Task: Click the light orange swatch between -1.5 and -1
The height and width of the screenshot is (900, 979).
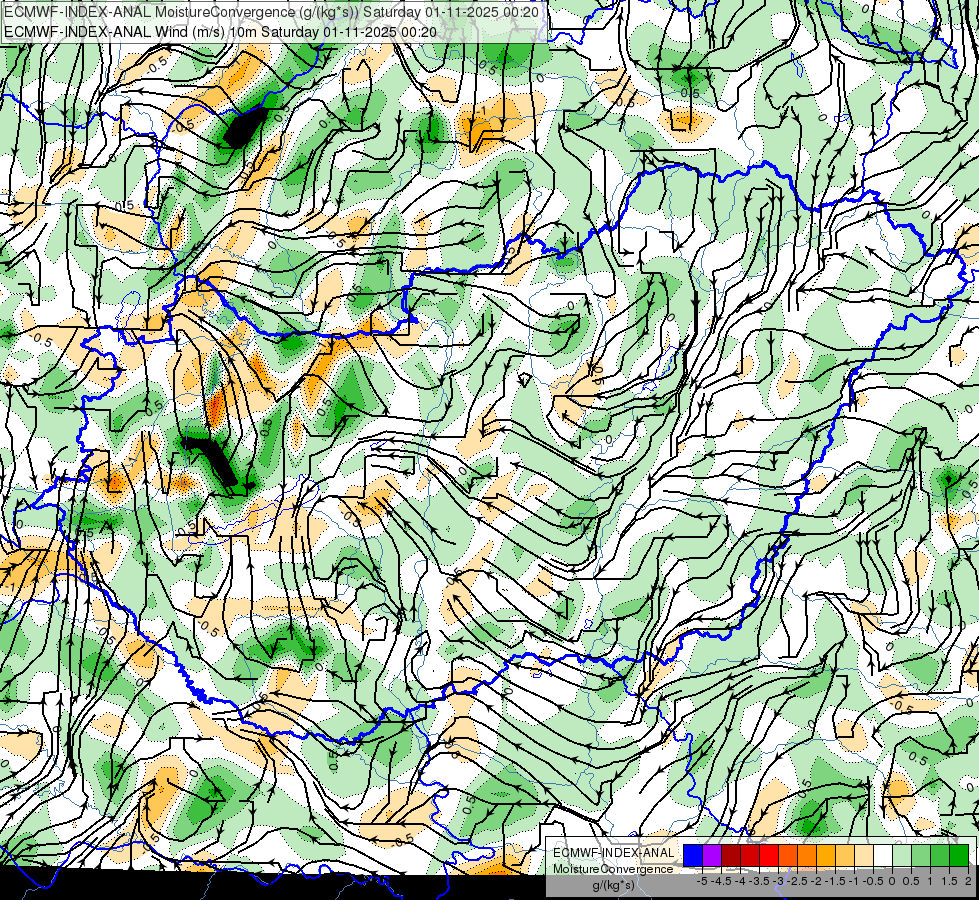Action: pyautogui.click(x=845, y=856)
